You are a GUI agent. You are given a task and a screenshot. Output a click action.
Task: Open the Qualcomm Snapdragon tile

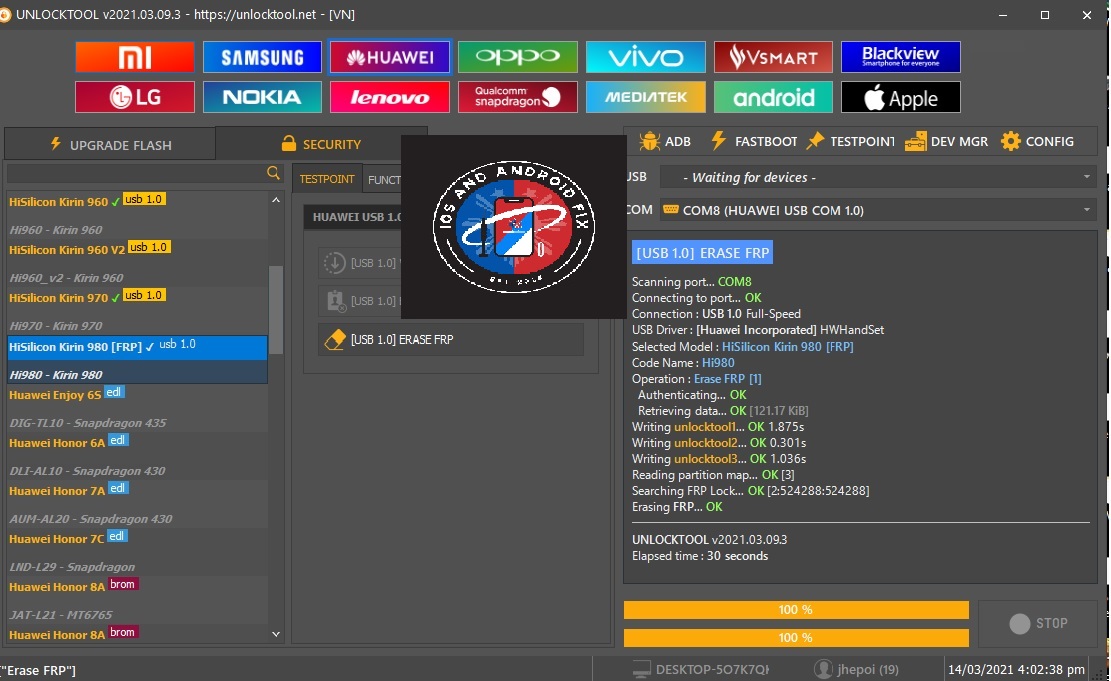[518, 97]
